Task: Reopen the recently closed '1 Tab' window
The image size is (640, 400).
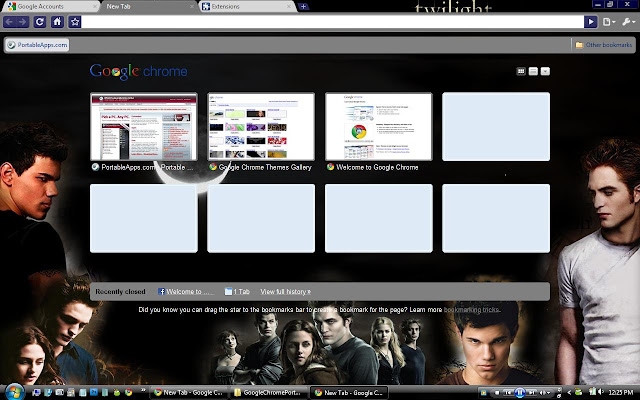Action: [237, 291]
